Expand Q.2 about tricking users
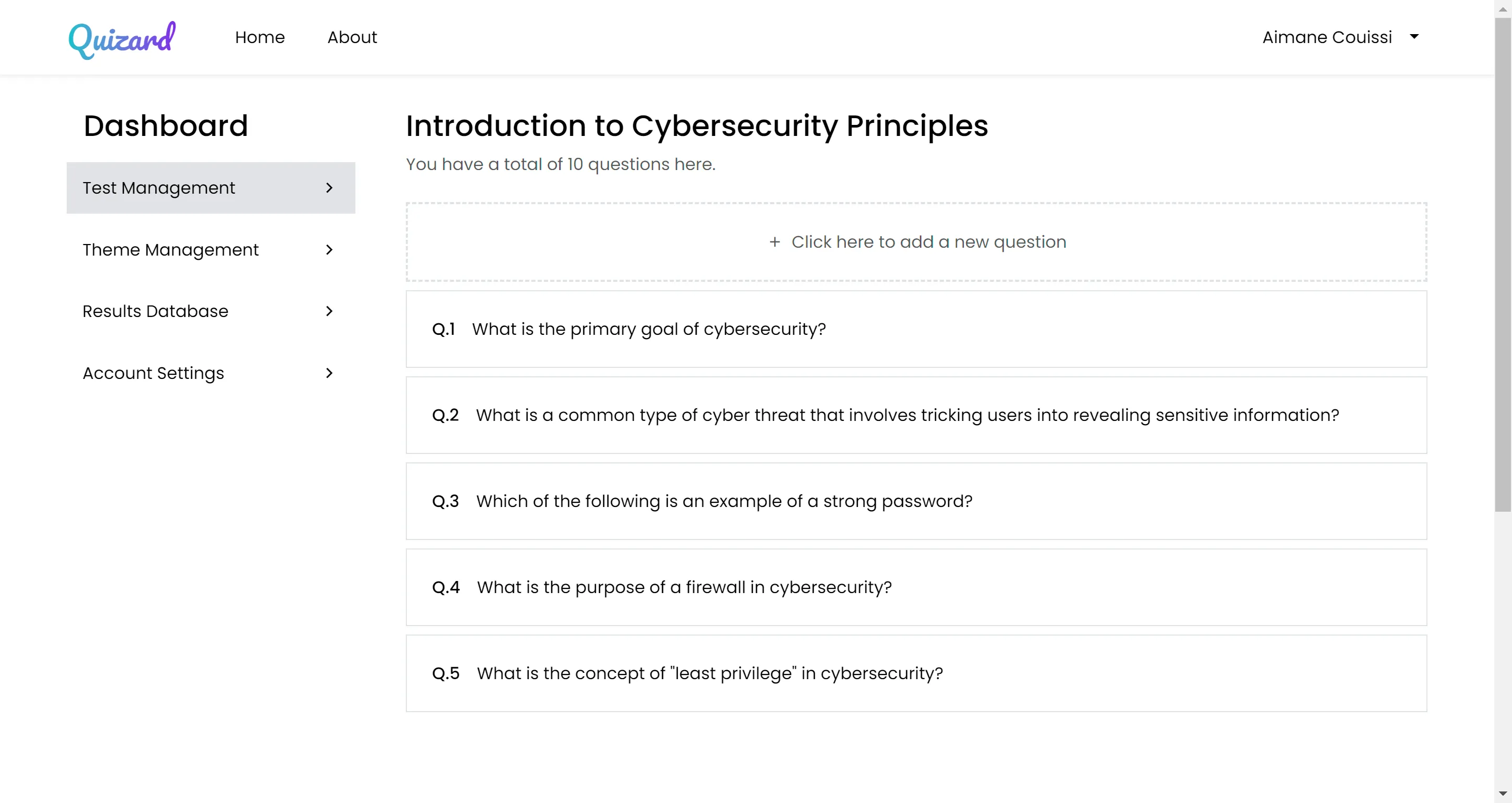The image size is (1512, 803). click(x=916, y=415)
